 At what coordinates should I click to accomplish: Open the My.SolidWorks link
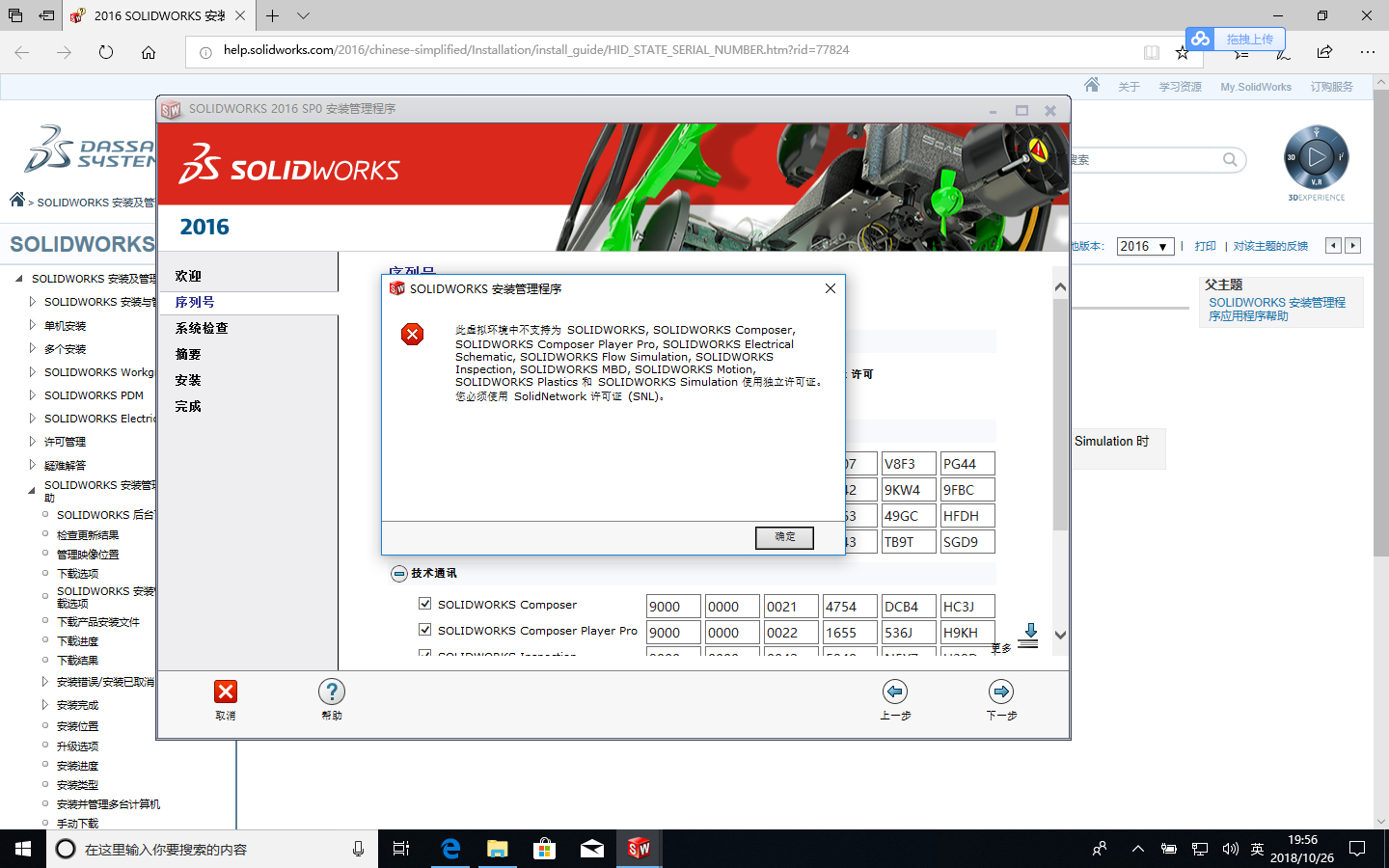tap(1256, 87)
